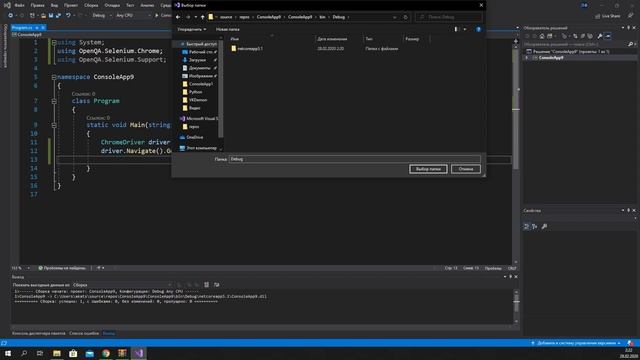
Task: Expand ConsoleApp9 project in Solution Explorer
Action: 527,58
